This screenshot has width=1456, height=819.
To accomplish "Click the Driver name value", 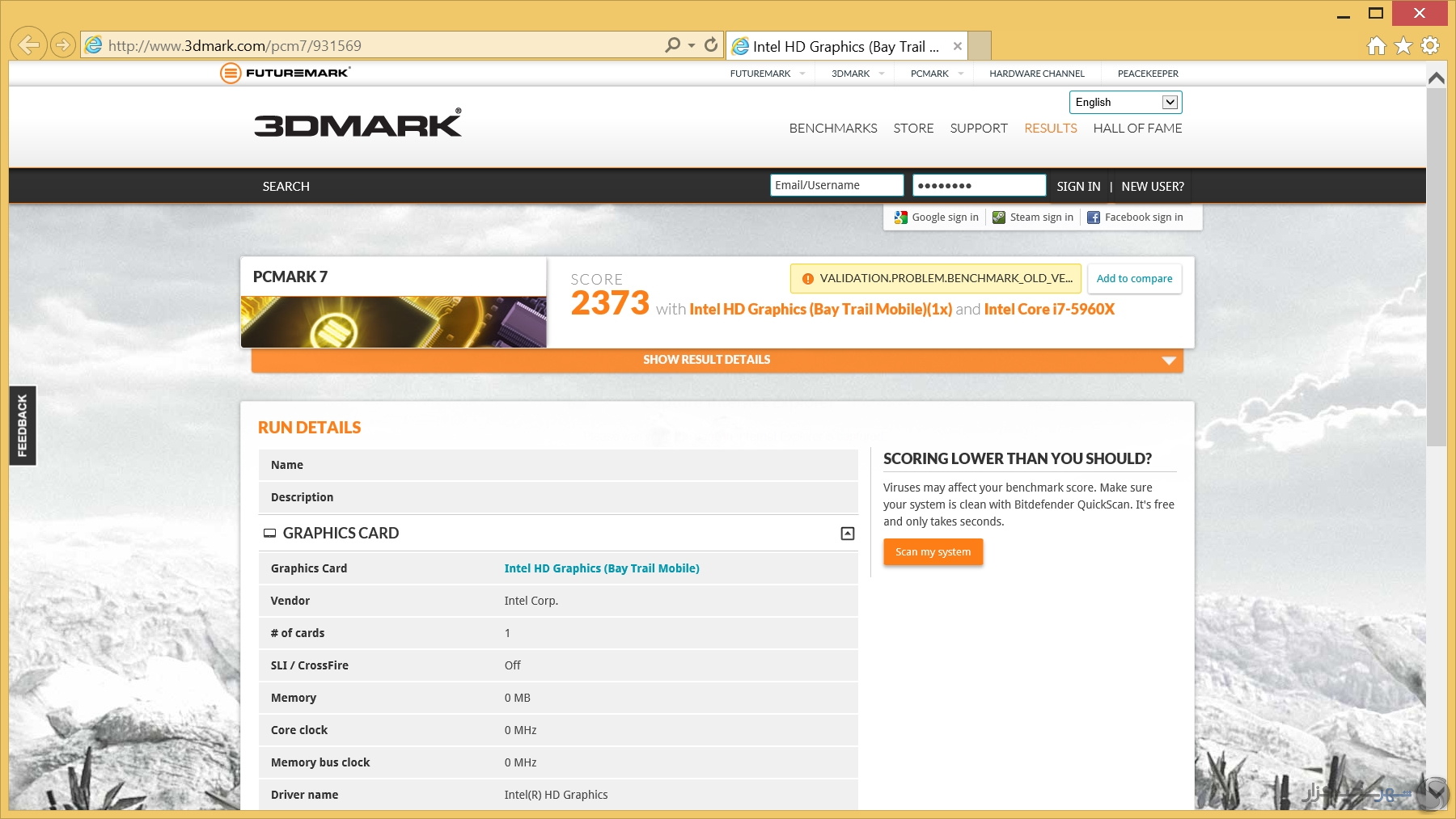I will coord(556,795).
